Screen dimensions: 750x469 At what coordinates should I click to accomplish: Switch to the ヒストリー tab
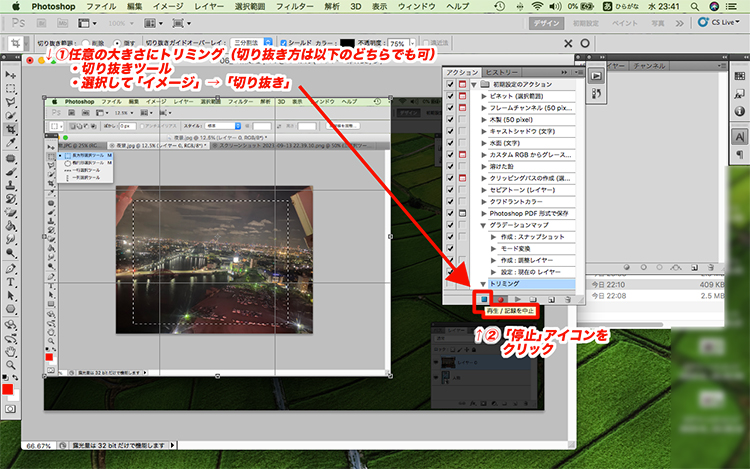tap(501, 72)
